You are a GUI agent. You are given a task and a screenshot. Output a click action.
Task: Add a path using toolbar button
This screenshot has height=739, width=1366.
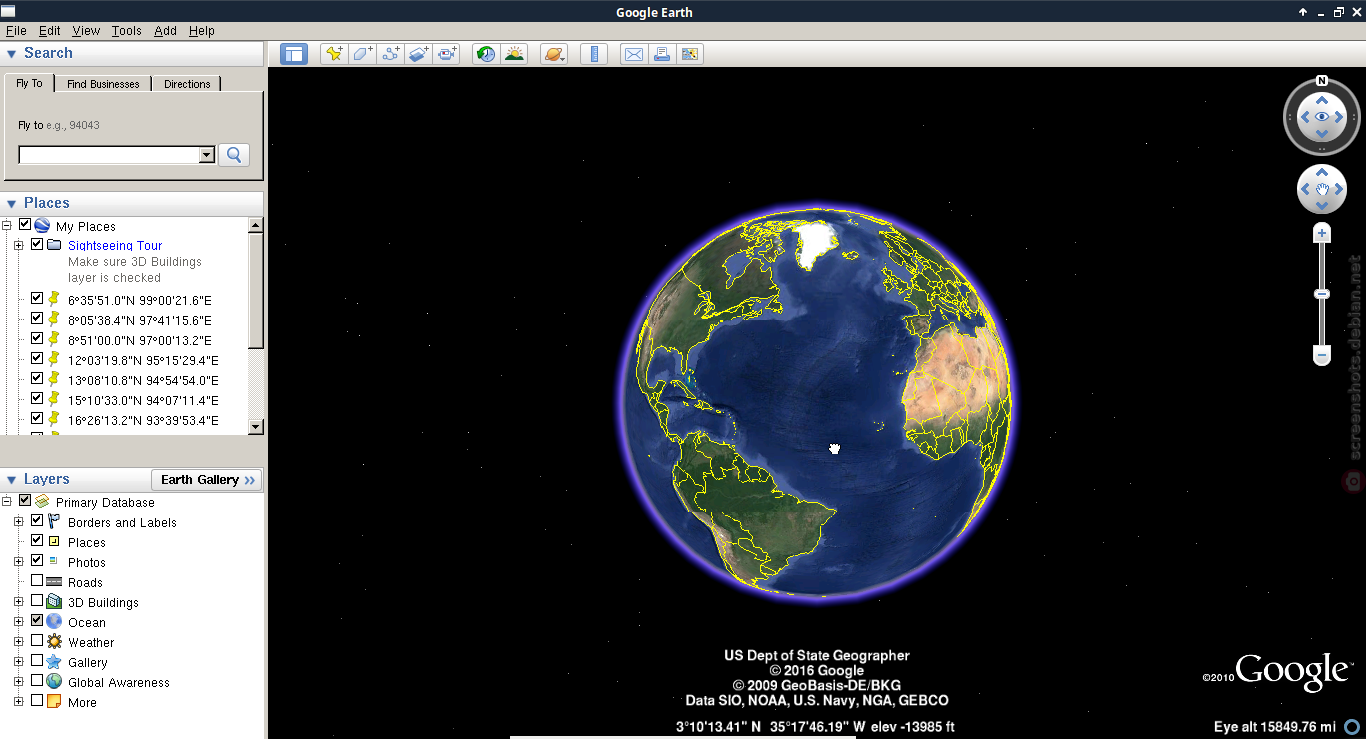pos(391,54)
